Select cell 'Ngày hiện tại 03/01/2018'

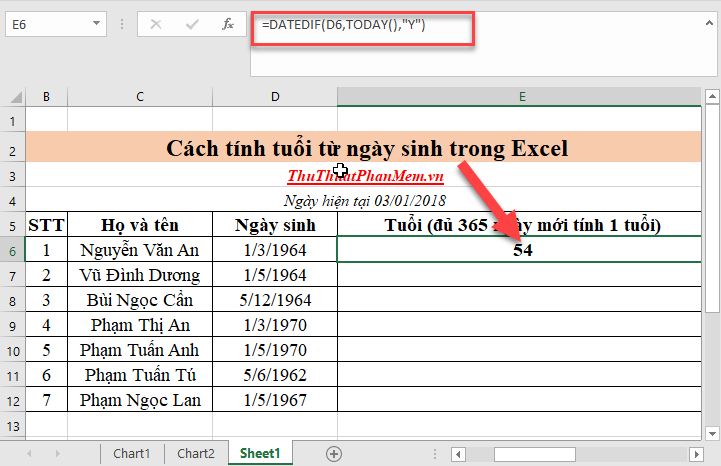coord(364,201)
